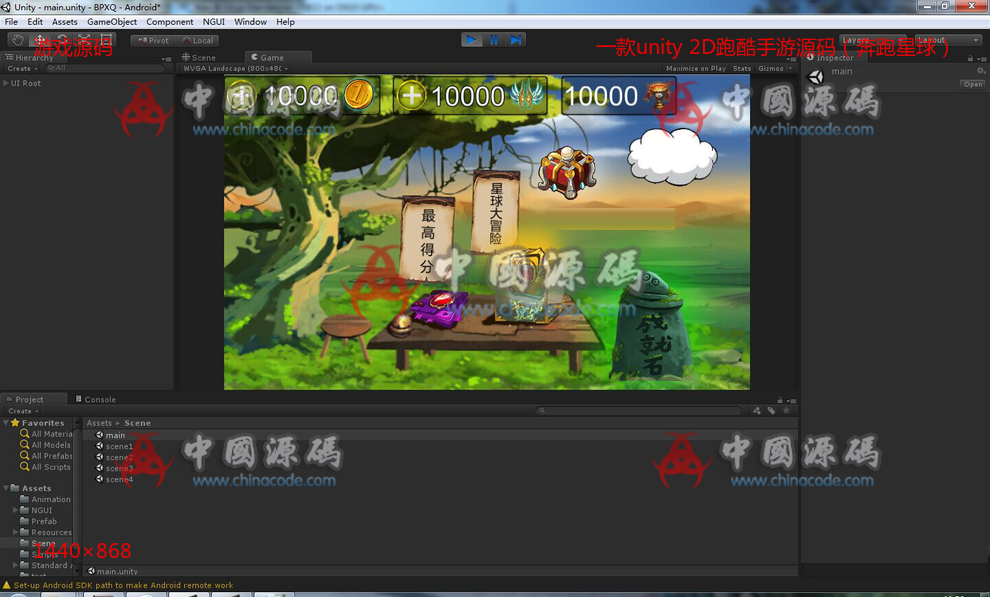Select All Scripts favorite search
Image resolution: width=990 pixels, height=597 pixels.
(x=45, y=467)
